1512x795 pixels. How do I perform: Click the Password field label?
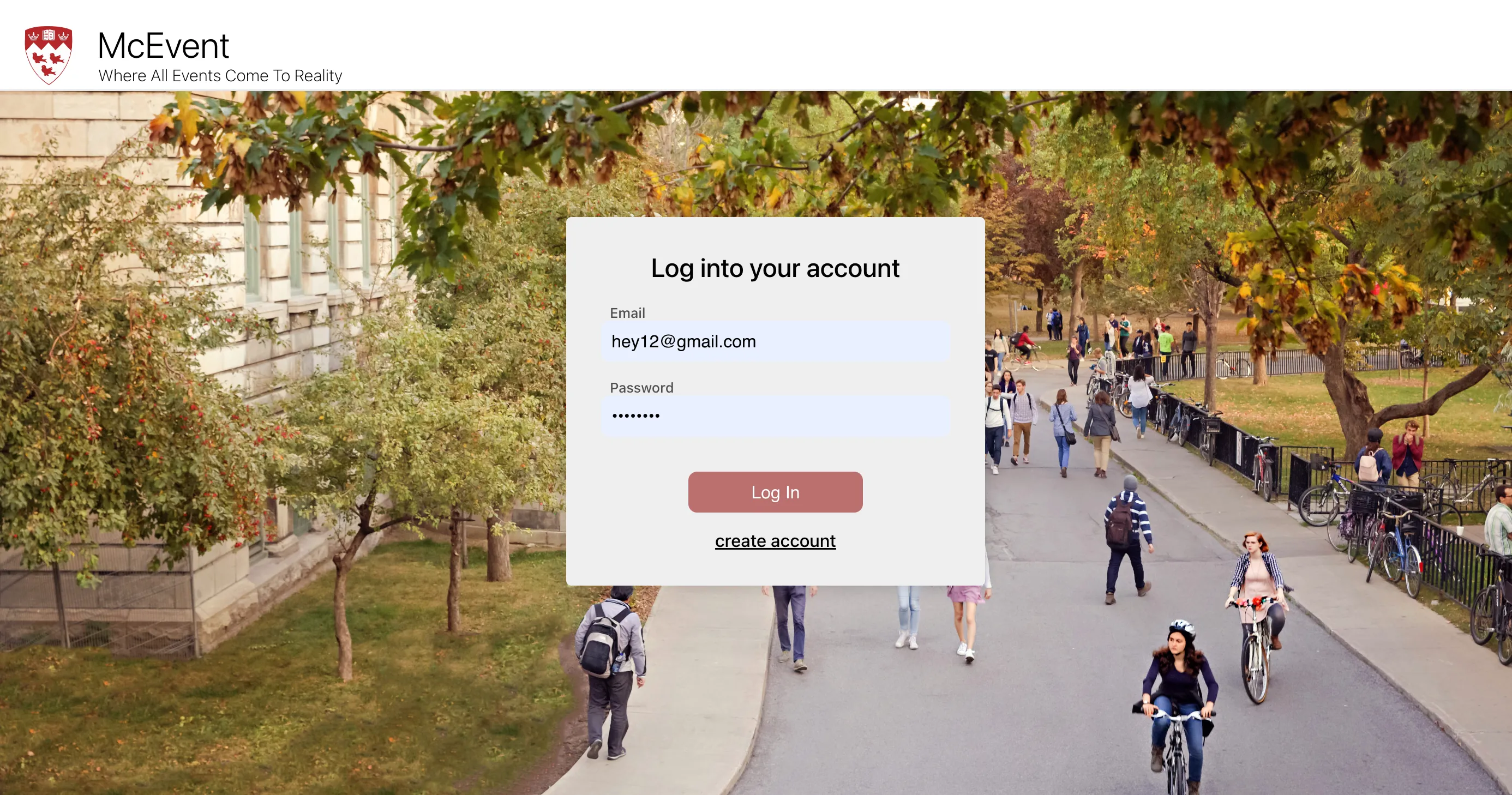tap(641, 388)
